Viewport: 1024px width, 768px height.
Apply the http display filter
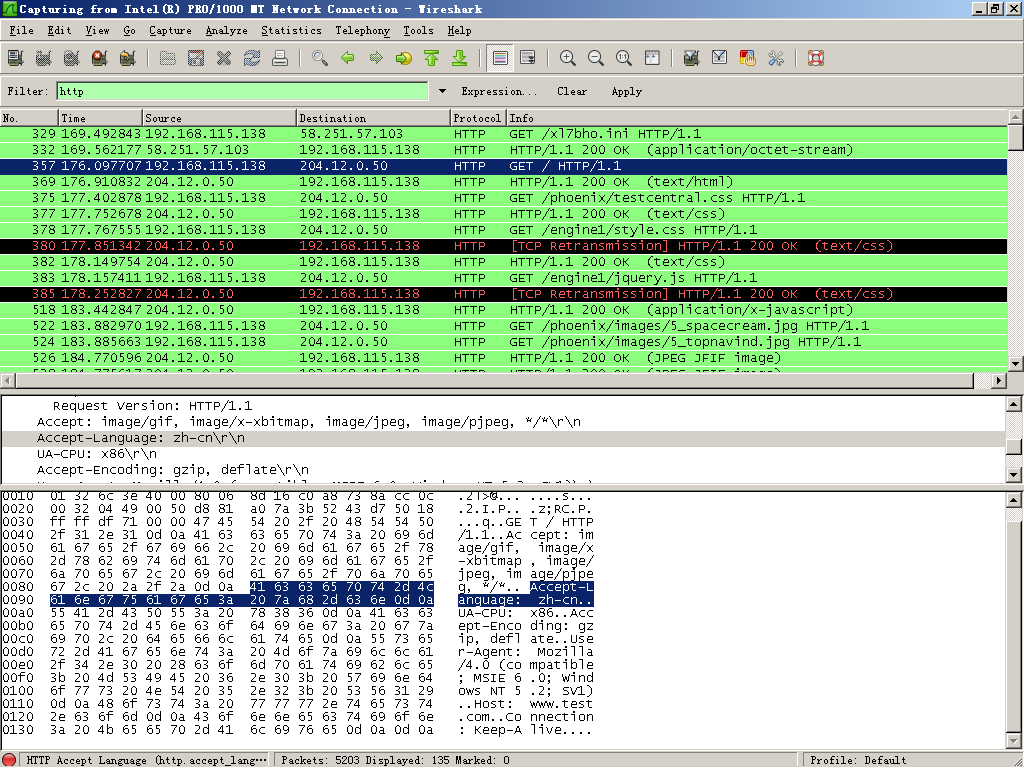[x=626, y=91]
